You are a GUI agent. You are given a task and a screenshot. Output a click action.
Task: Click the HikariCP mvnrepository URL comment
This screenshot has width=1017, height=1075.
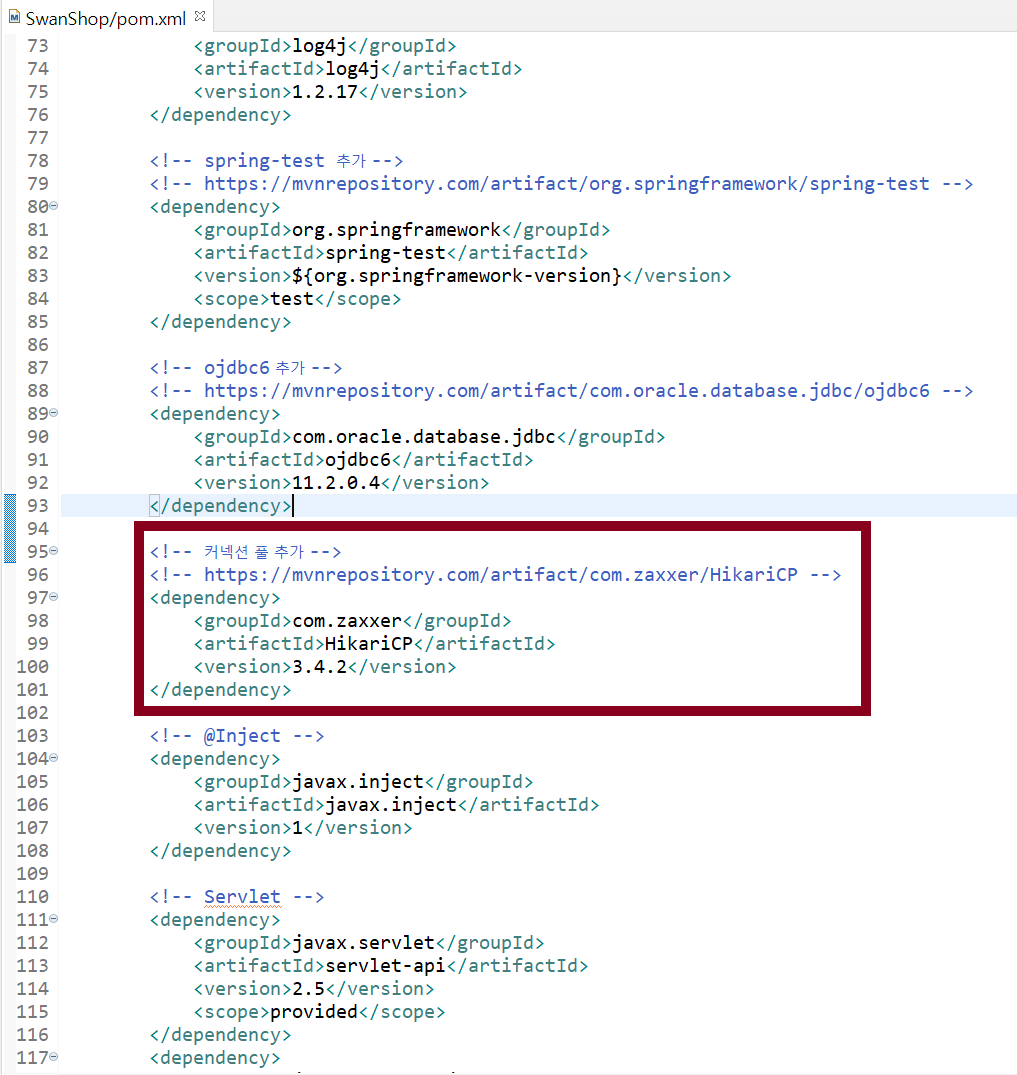495,575
